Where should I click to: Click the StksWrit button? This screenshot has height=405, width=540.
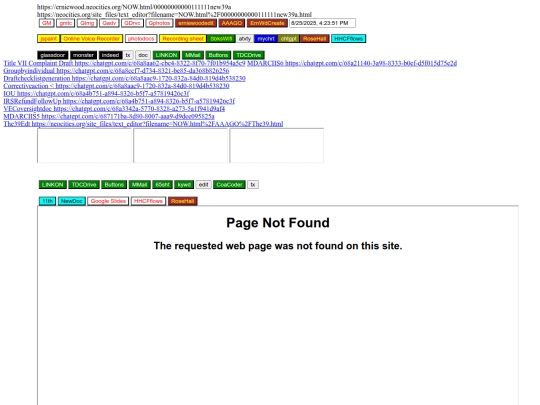[221, 39]
